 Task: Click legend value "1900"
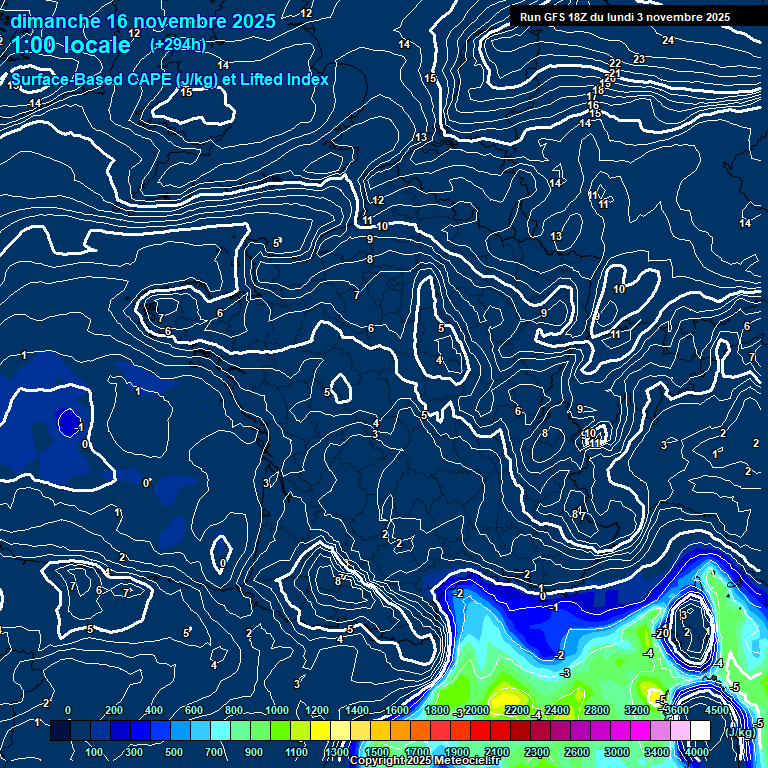(457, 752)
